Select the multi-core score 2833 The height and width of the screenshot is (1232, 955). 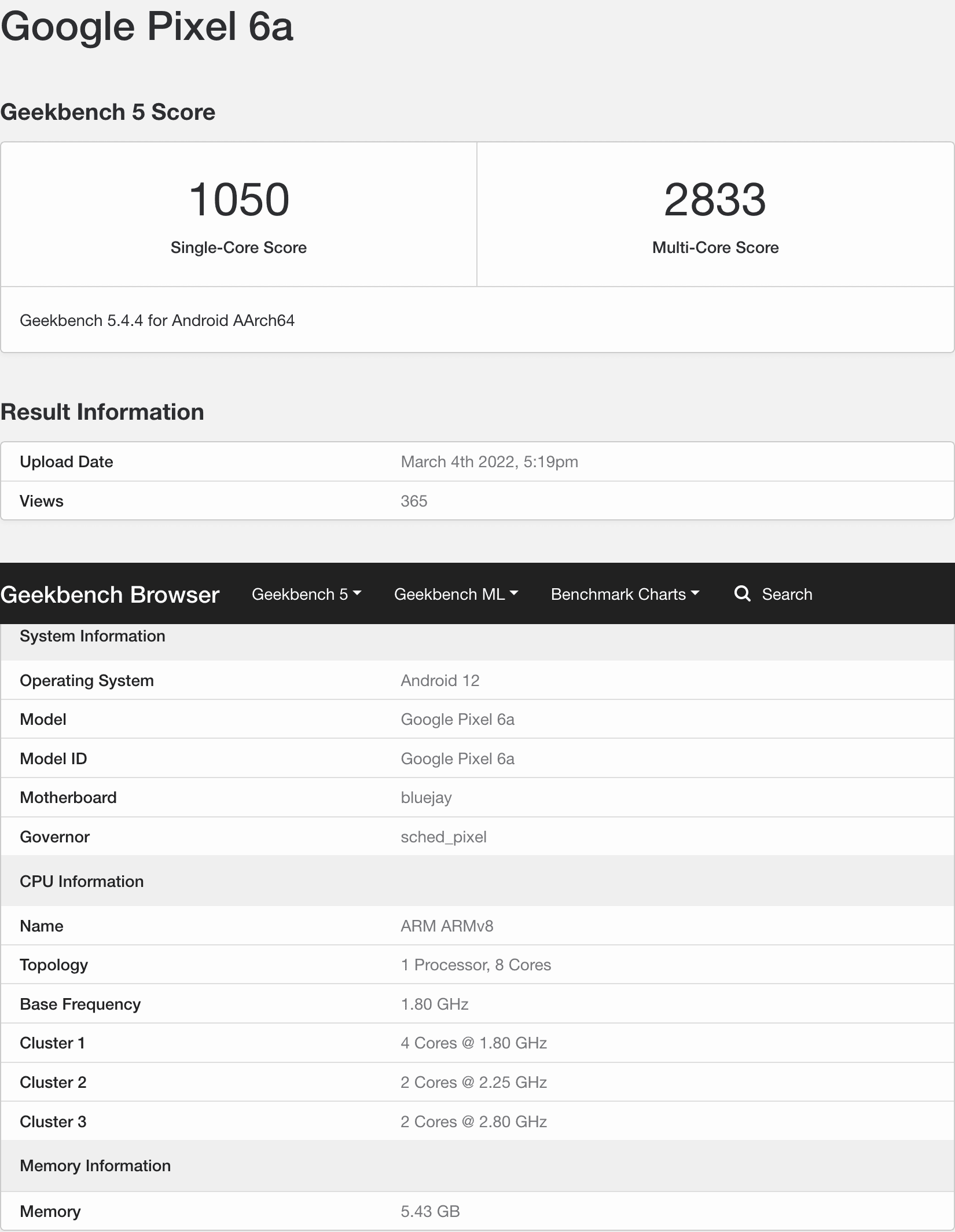(715, 199)
